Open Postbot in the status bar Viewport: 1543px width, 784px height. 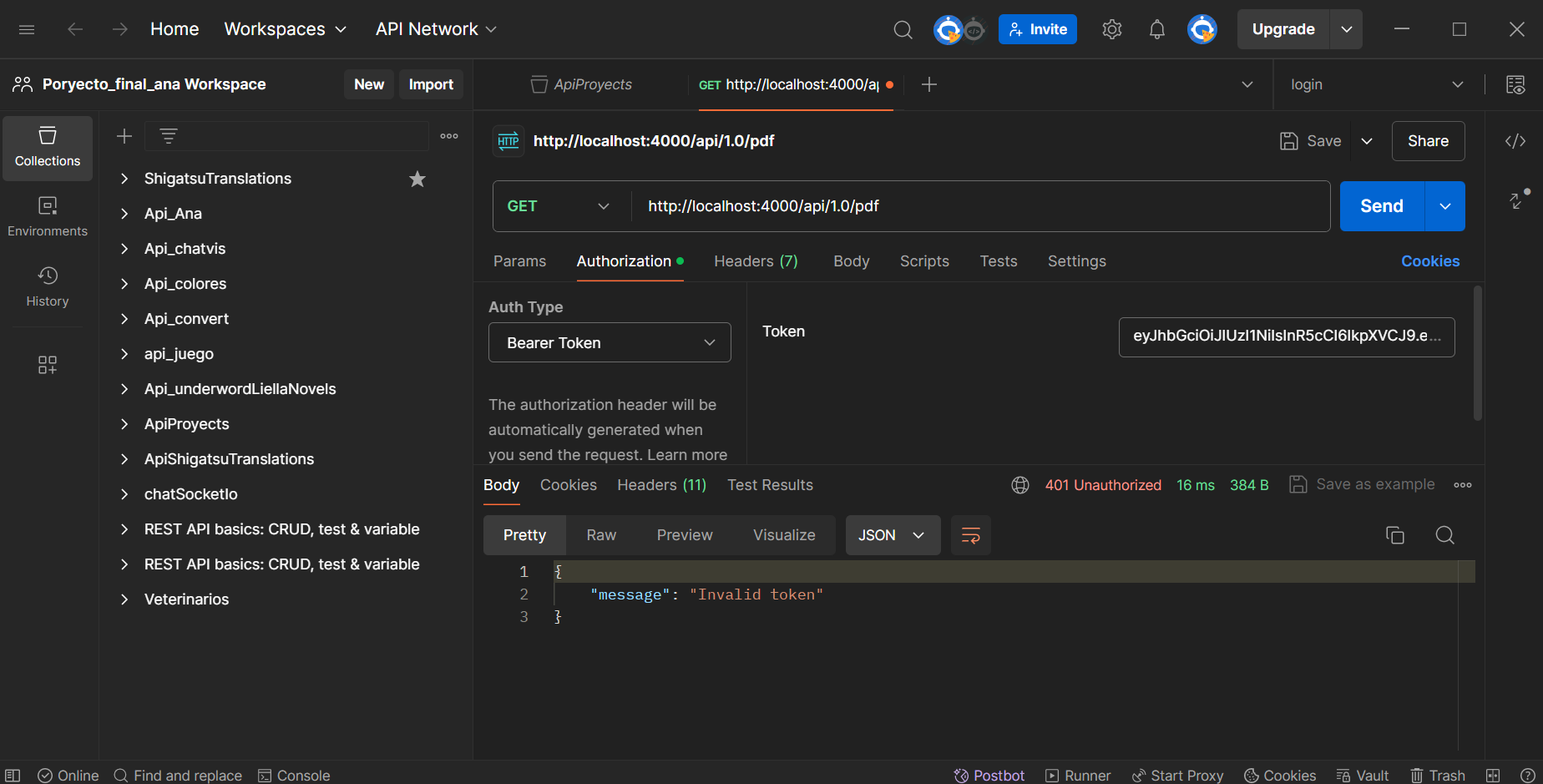[989, 776]
